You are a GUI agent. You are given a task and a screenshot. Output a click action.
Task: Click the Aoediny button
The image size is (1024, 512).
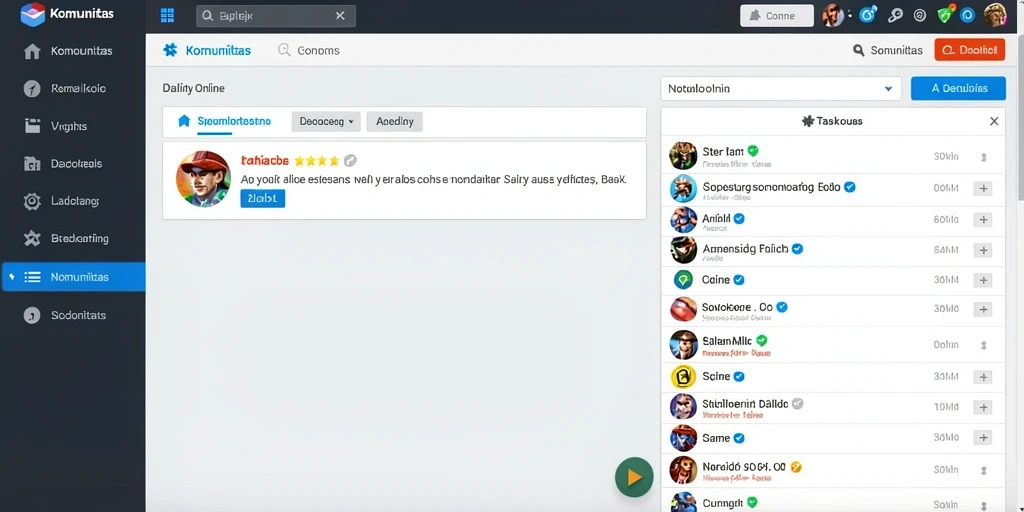394,121
